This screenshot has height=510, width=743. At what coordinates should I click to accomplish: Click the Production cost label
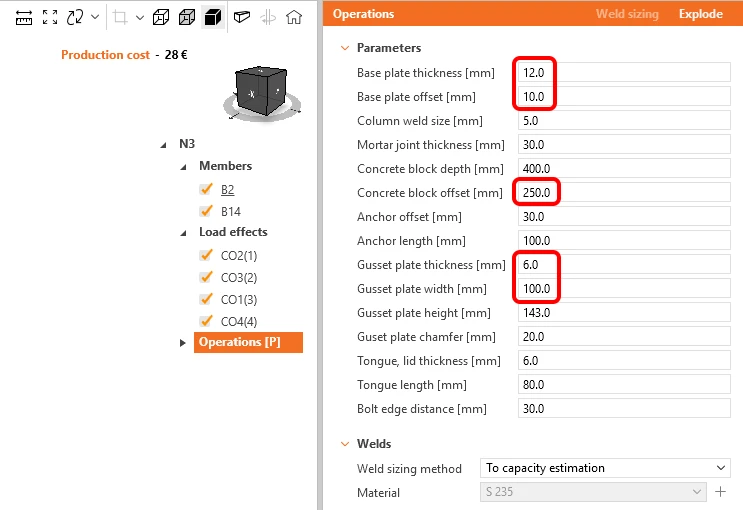pos(105,55)
